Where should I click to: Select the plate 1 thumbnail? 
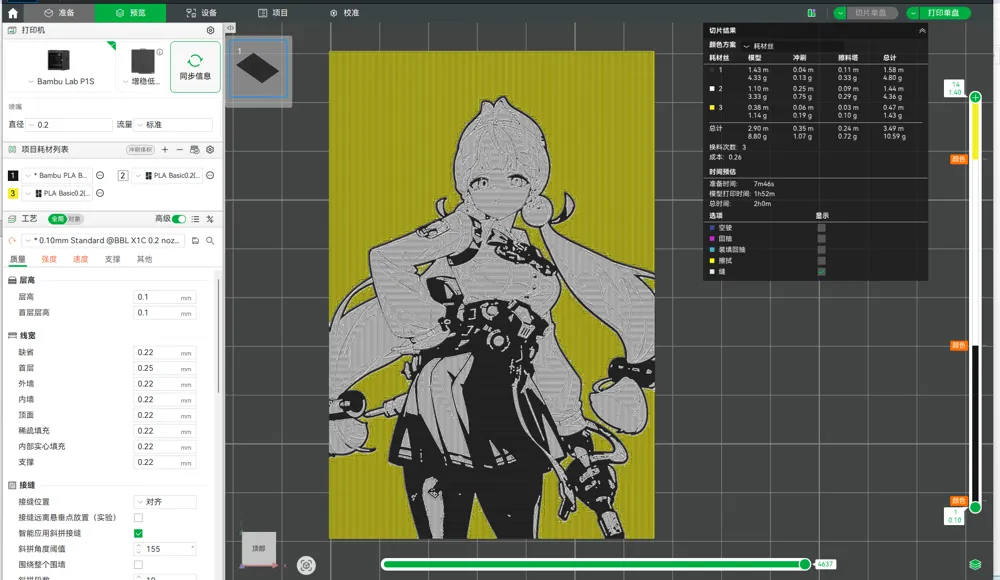click(x=258, y=68)
